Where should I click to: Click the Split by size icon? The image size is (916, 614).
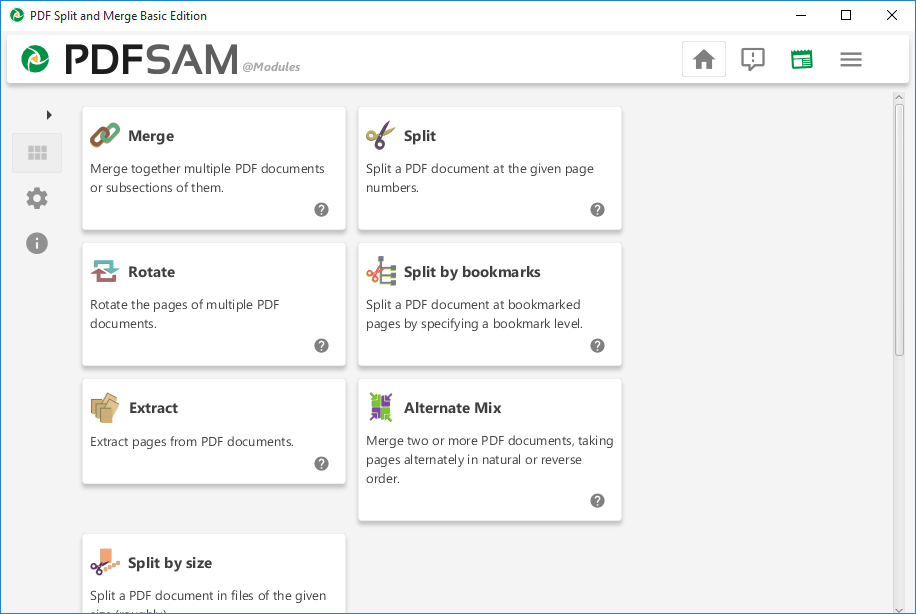tap(105, 562)
